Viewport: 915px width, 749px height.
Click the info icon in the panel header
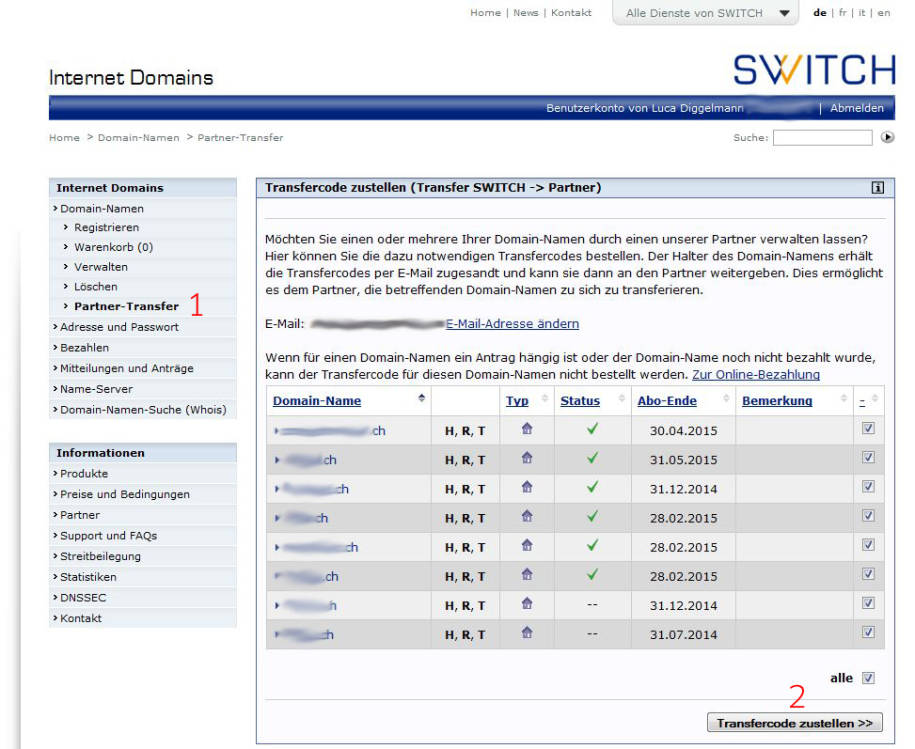click(877, 187)
